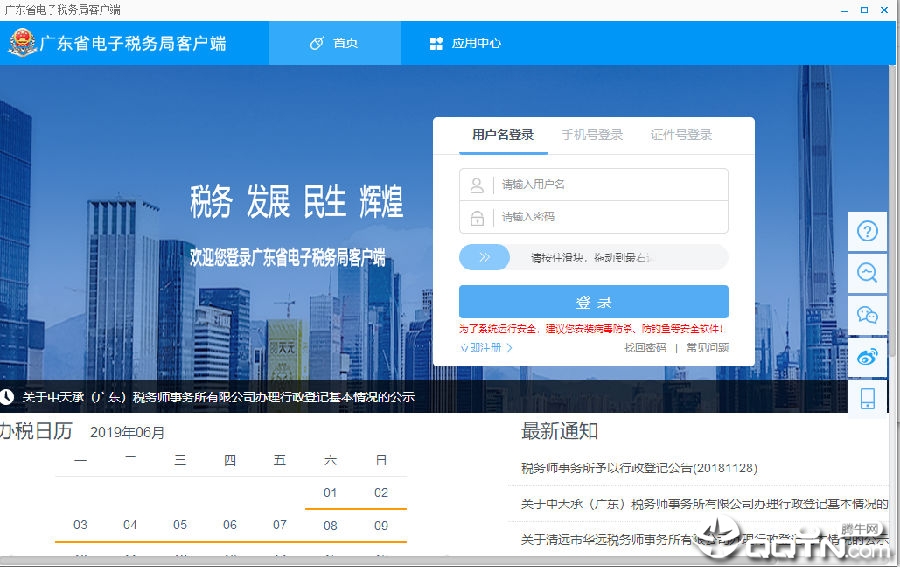The width and height of the screenshot is (900, 567).
Task: Open the mobile phone app sidebar icon
Action: (x=867, y=398)
